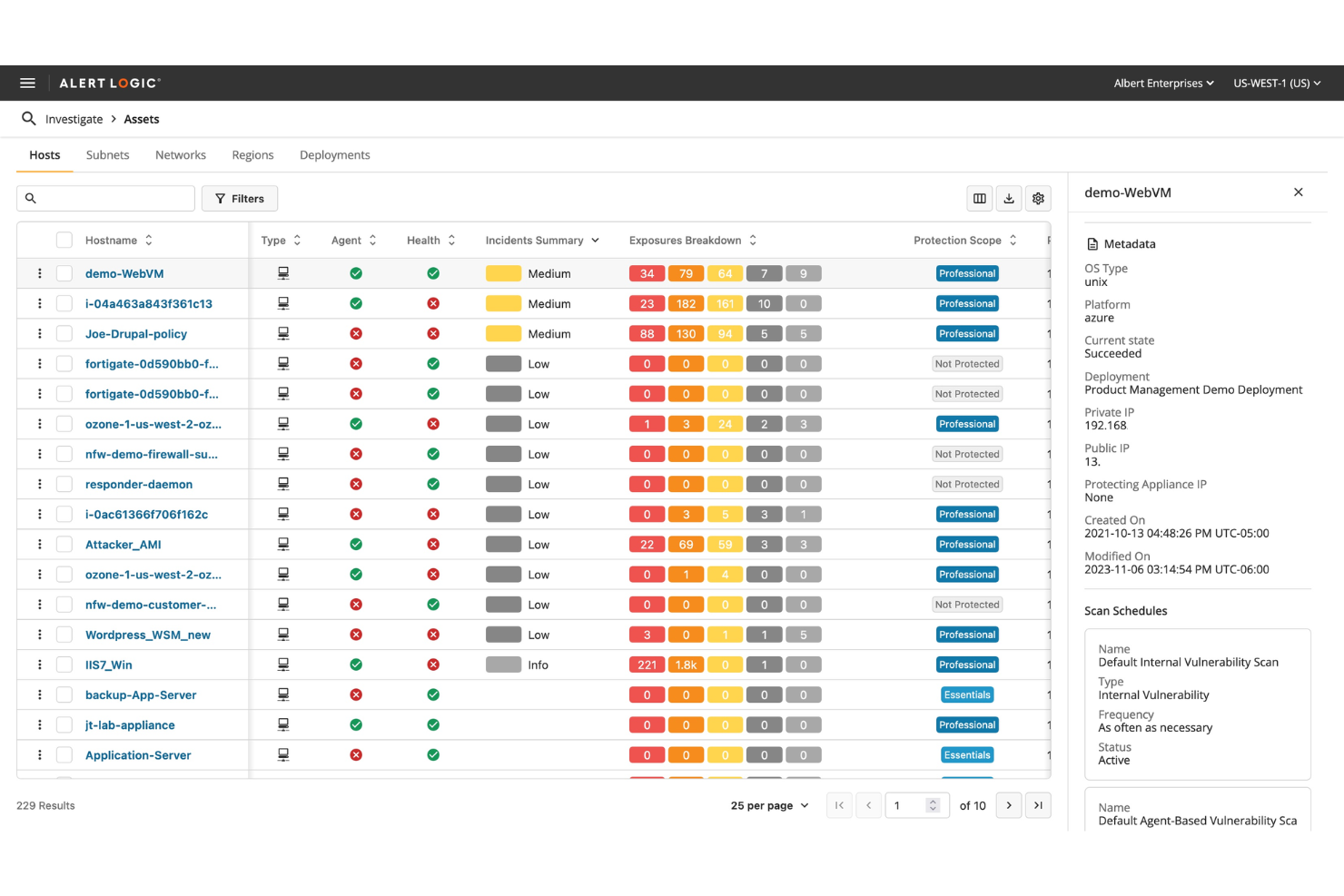Click the search magnifier beside Investigate
The width and height of the screenshot is (1344, 896).
point(28,118)
